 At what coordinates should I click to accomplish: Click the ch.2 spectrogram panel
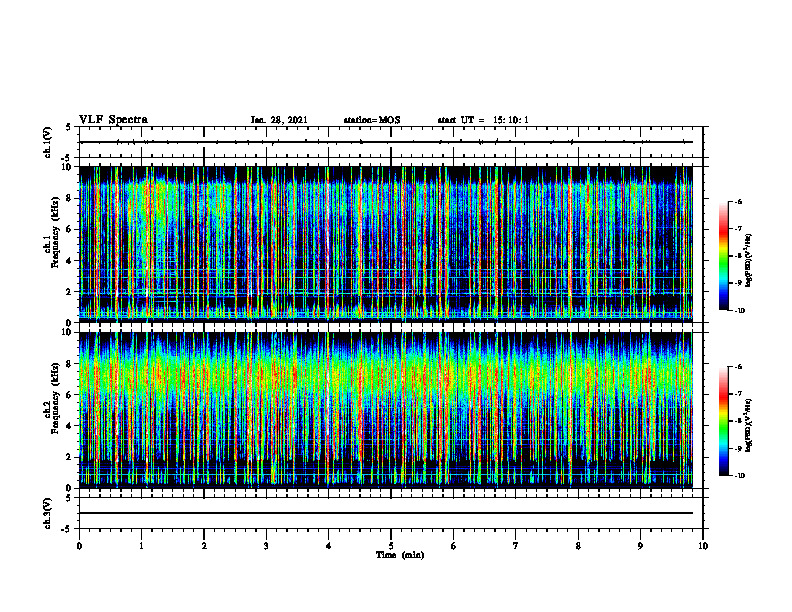386,410
